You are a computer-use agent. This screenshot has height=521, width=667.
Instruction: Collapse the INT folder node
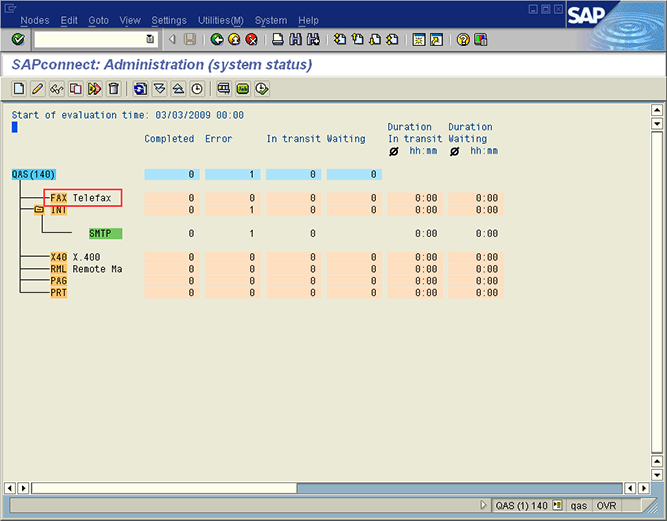click(x=39, y=209)
